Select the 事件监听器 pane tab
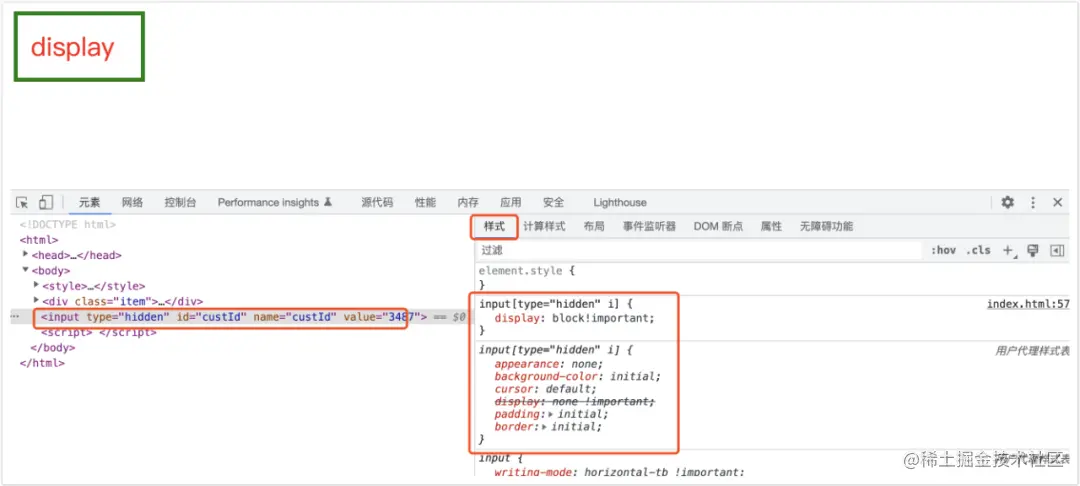This screenshot has width=1080, height=486. coord(649,226)
